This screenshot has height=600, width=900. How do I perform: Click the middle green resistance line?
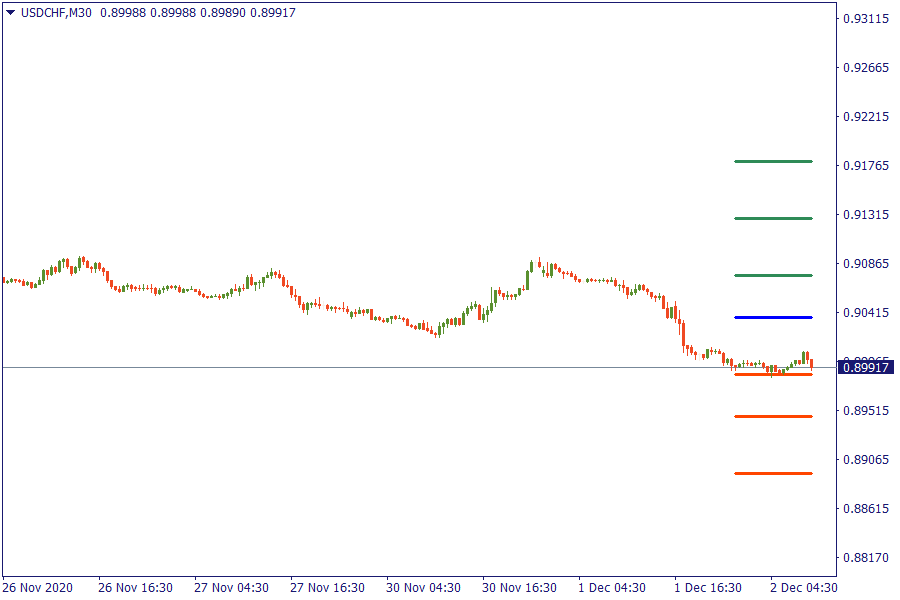[x=772, y=218]
